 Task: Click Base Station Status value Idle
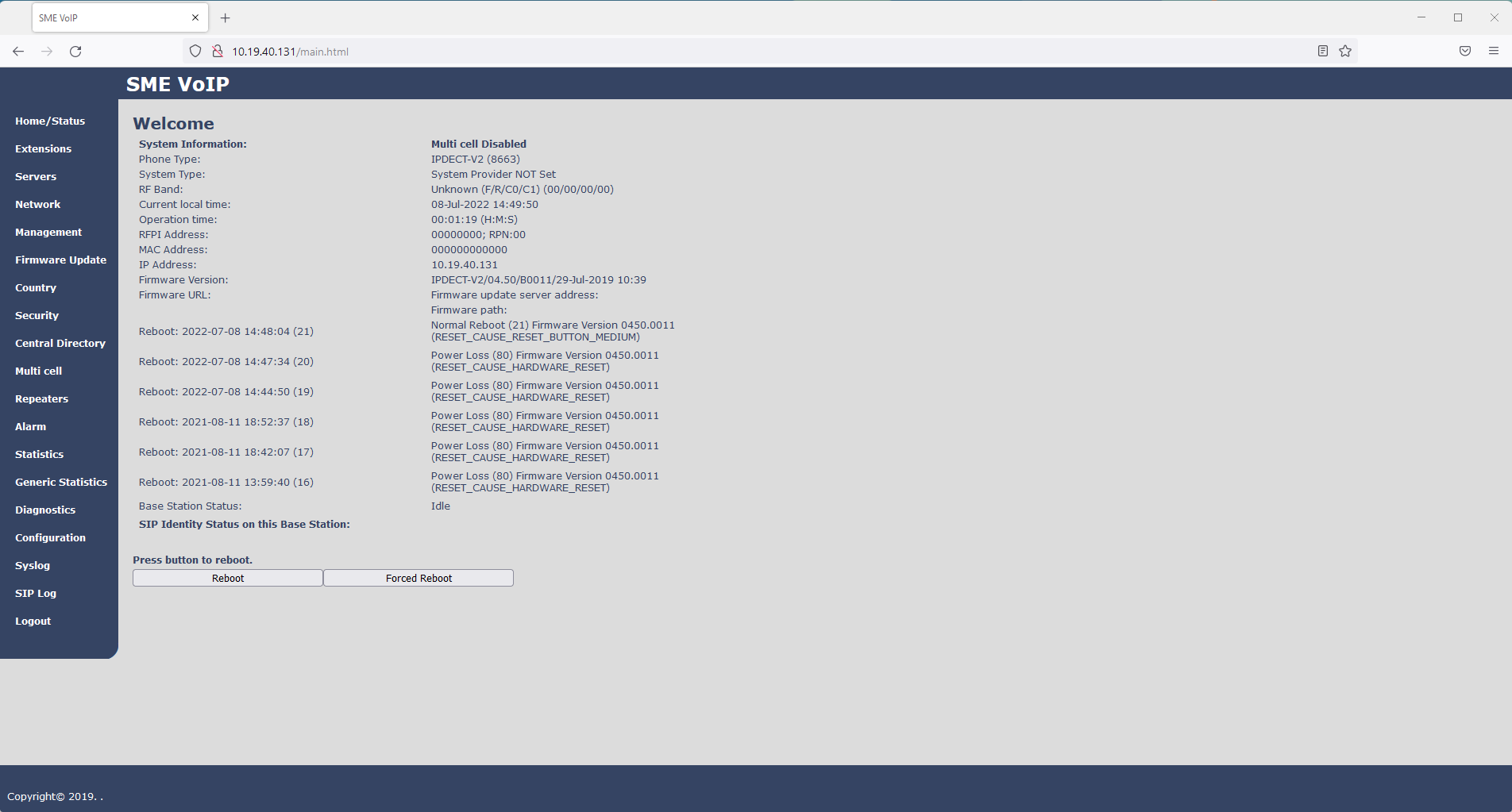click(441, 506)
